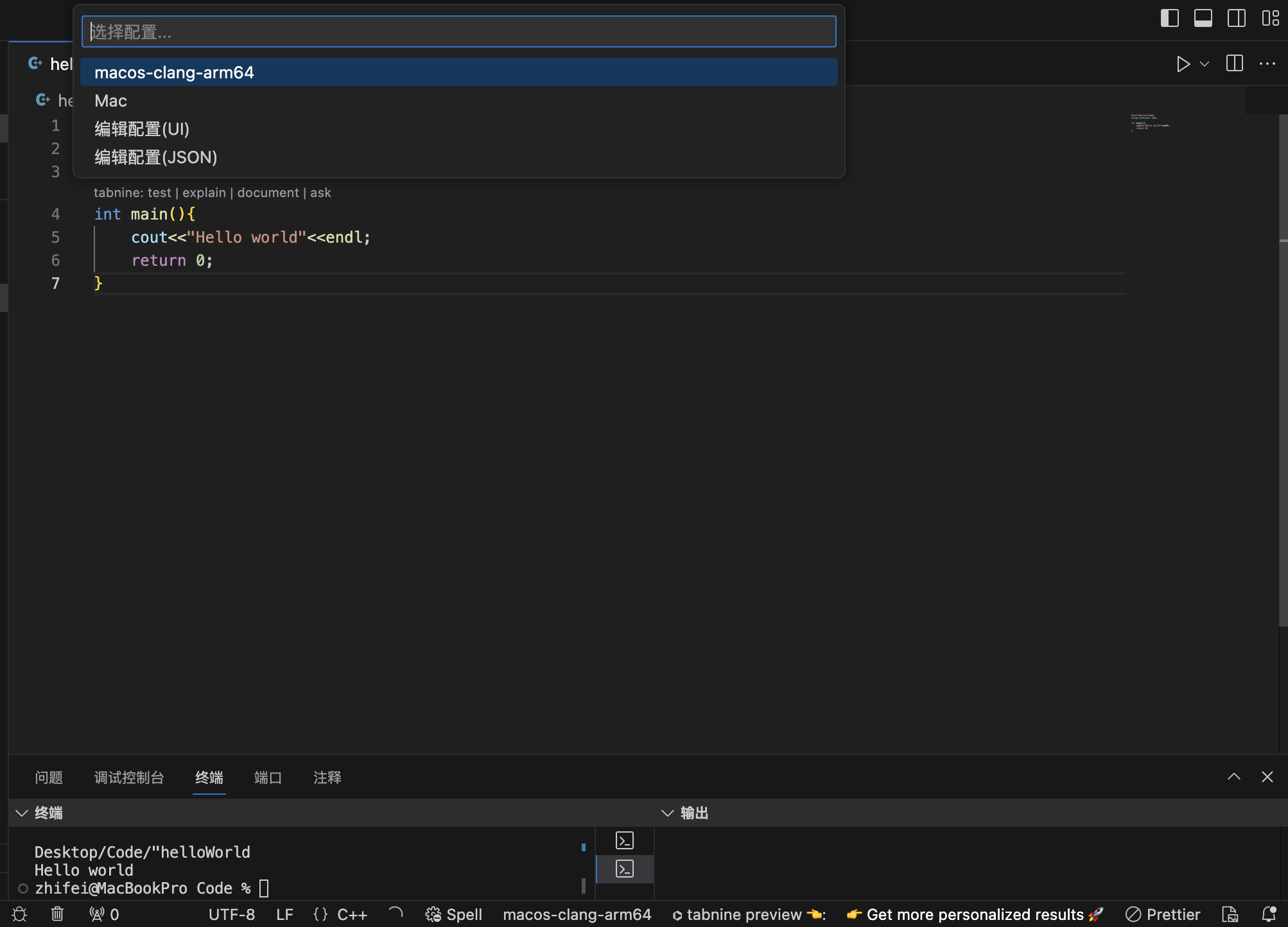Switch to 问题 panel tab

(49, 777)
